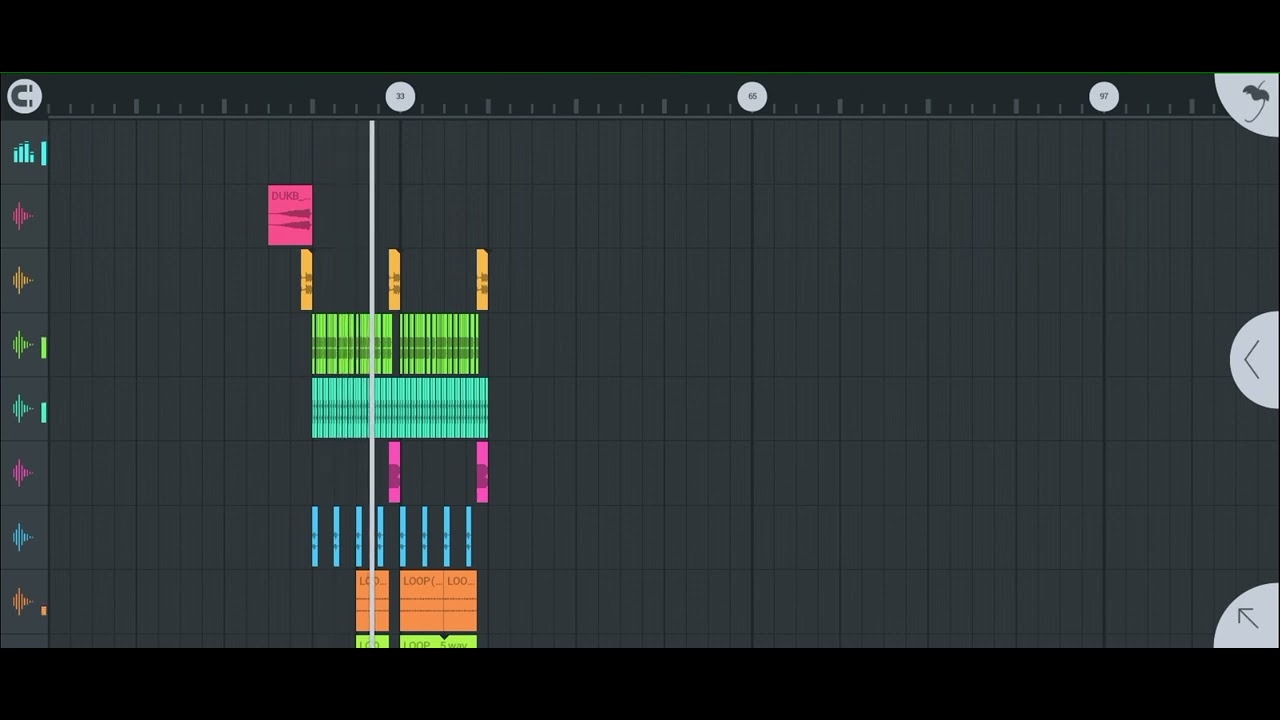
Task: Select the last yellow clip
Action: [x=482, y=280]
